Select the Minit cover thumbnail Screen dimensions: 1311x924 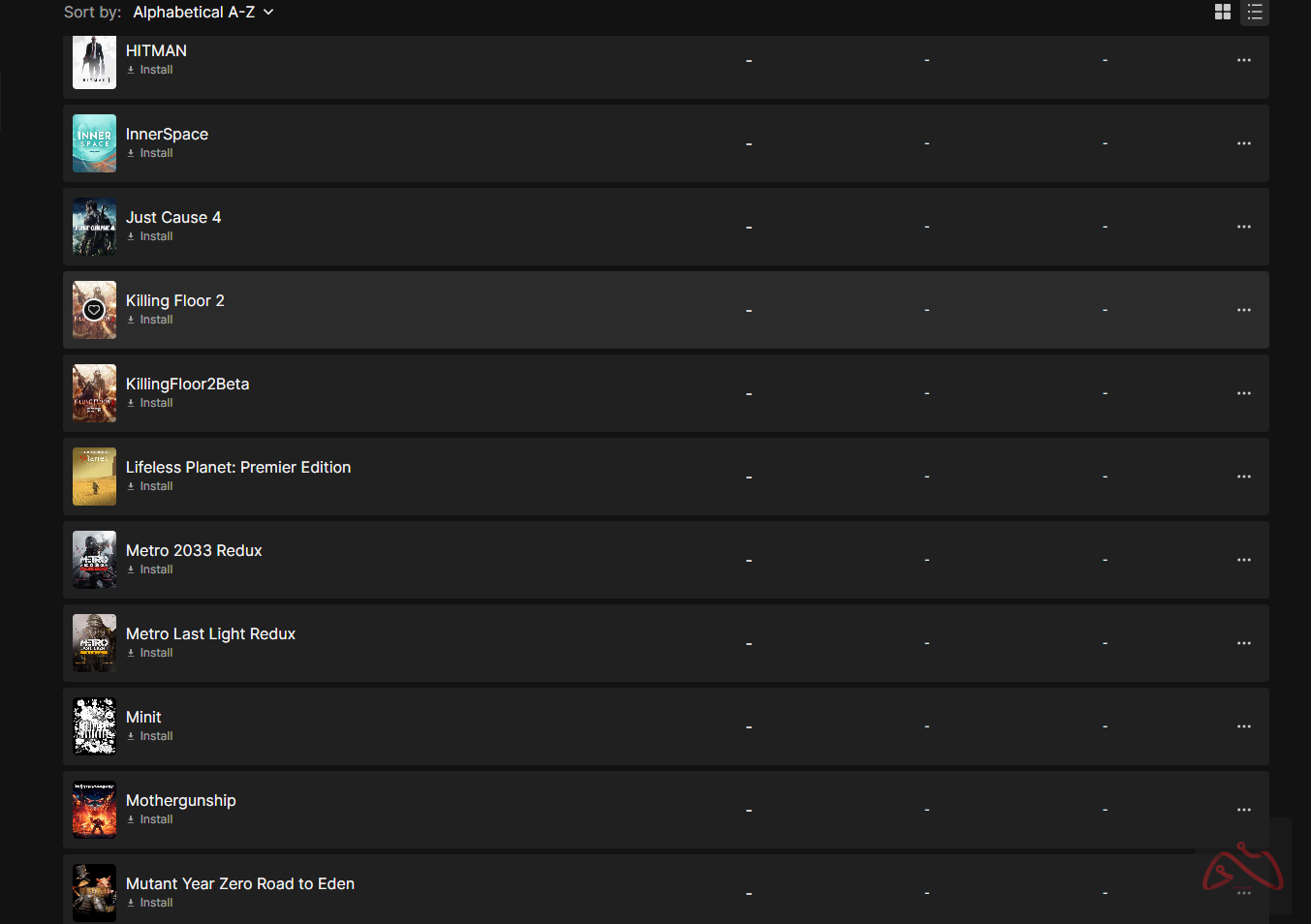pyautogui.click(x=94, y=726)
